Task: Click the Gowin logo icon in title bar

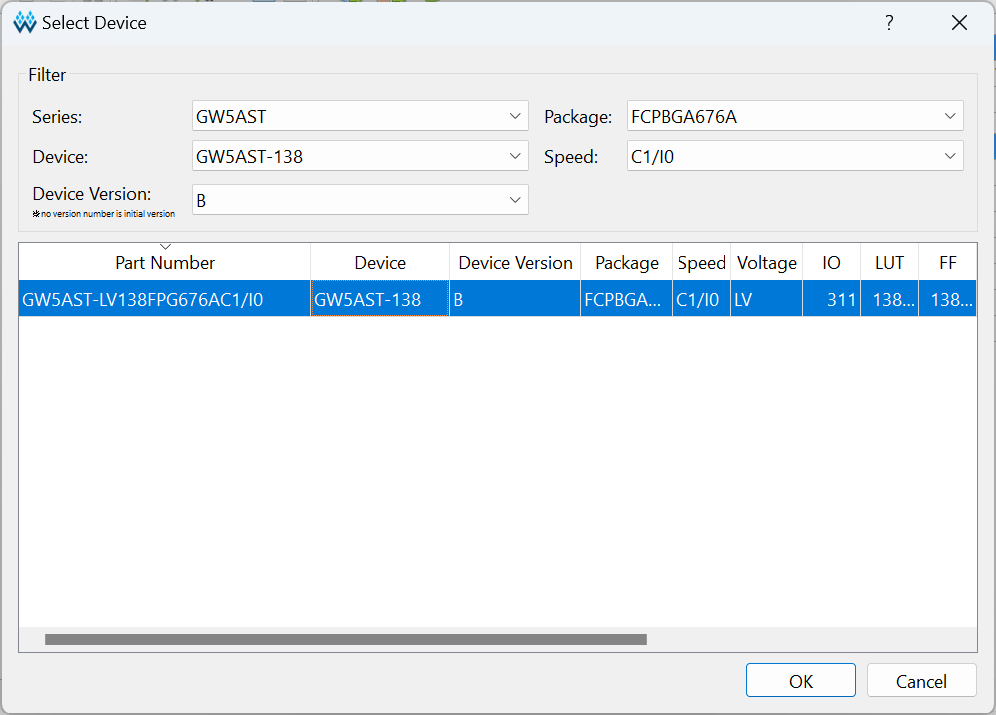Action: [x=25, y=23]
